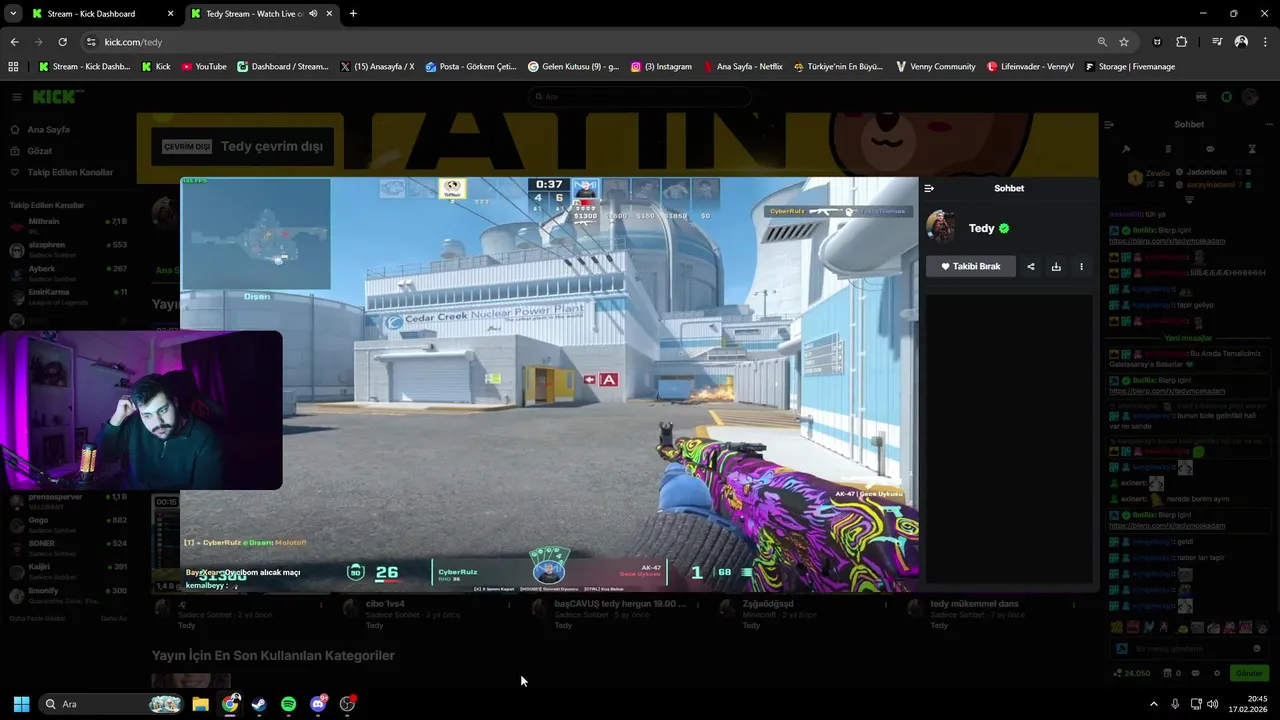Open the pinned message pin icon in chat
1280x720 pixels.
click(1126, 149)
